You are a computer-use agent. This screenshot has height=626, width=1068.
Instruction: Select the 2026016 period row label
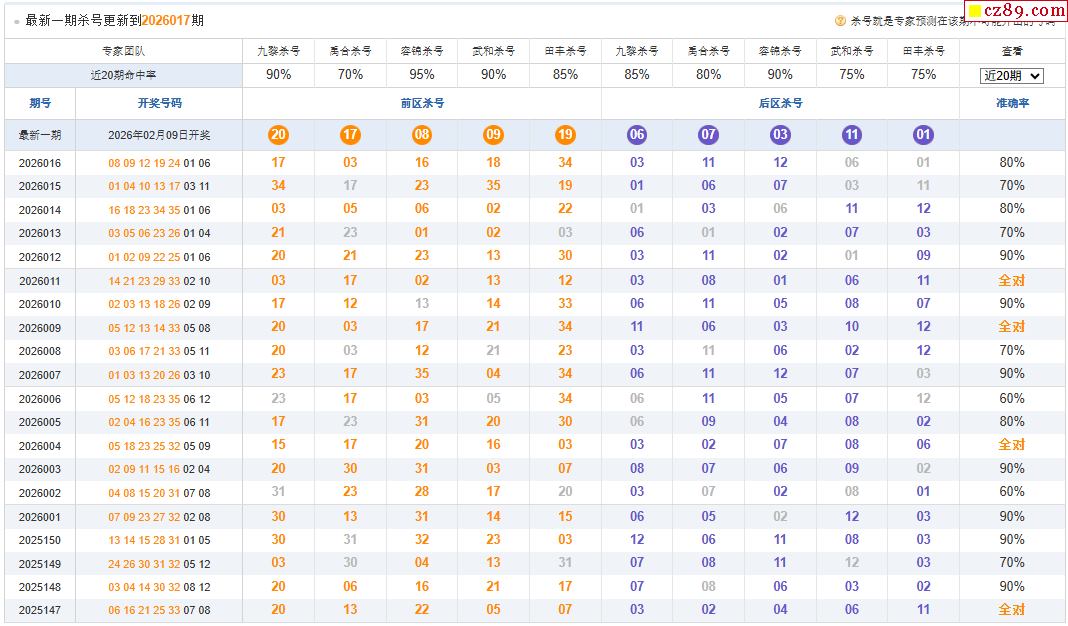pos(40,163)
